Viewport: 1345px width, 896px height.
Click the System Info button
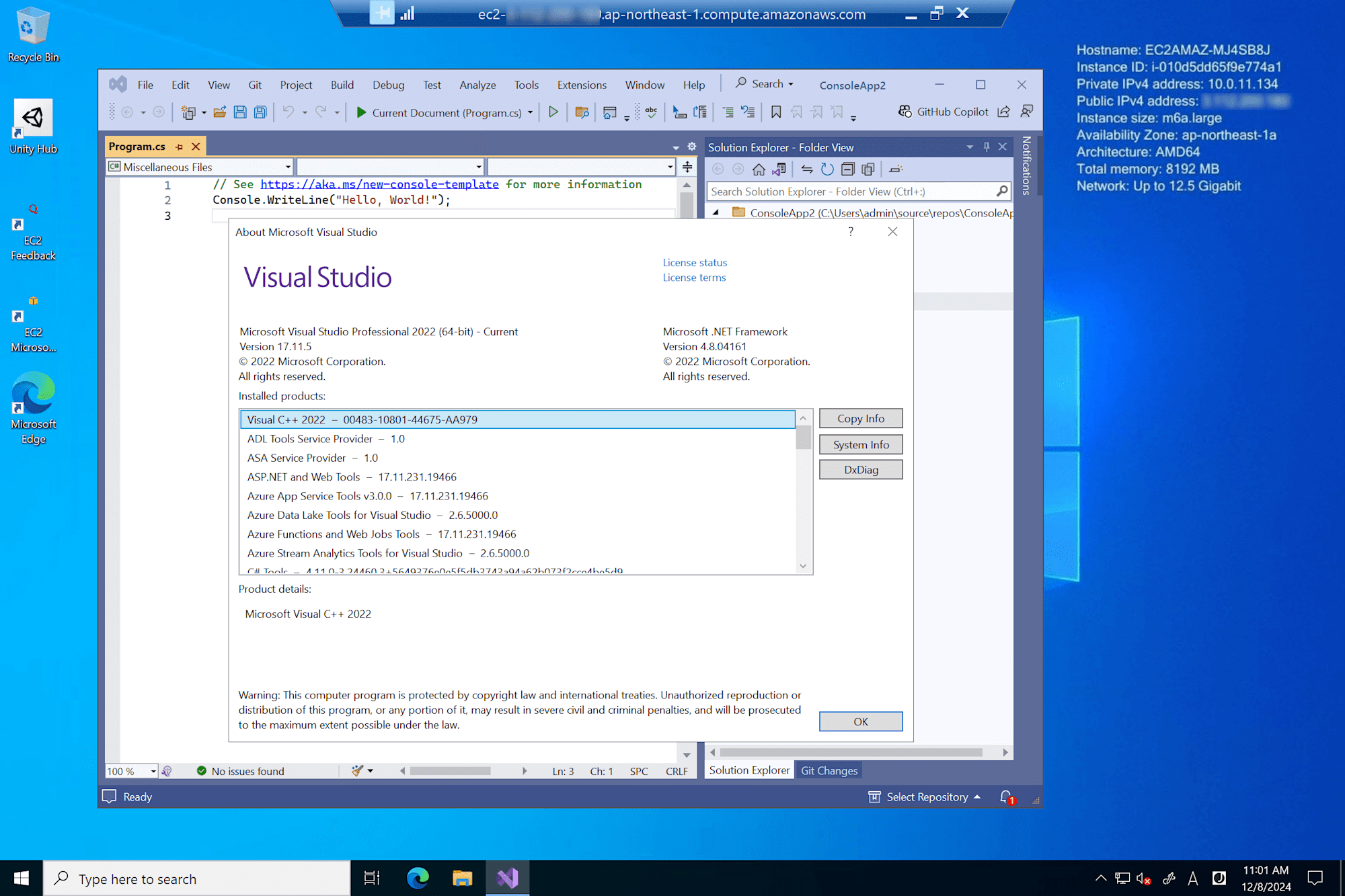coord(861,444)
